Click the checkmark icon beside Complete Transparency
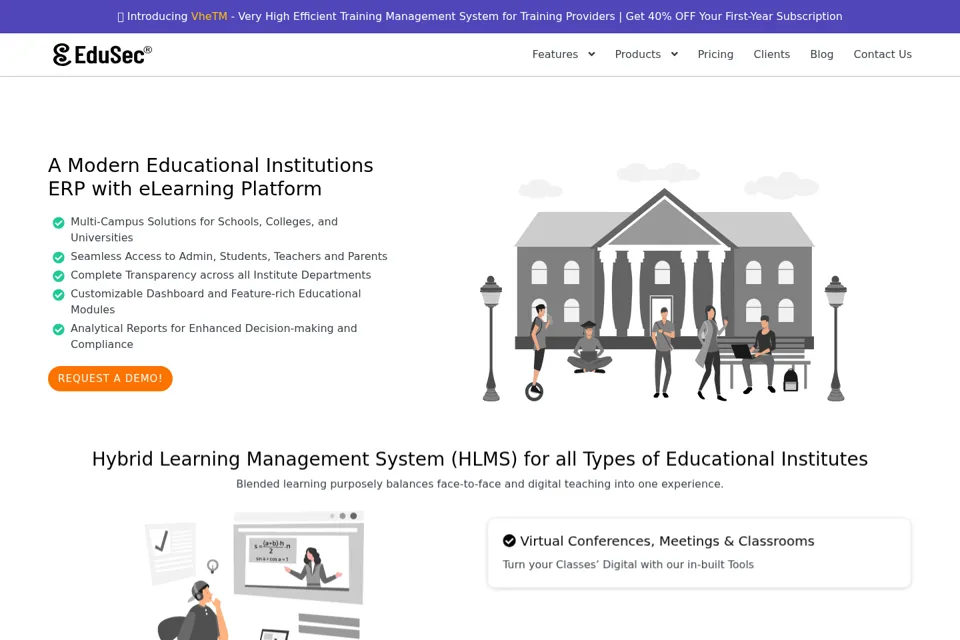 (59, 276)
